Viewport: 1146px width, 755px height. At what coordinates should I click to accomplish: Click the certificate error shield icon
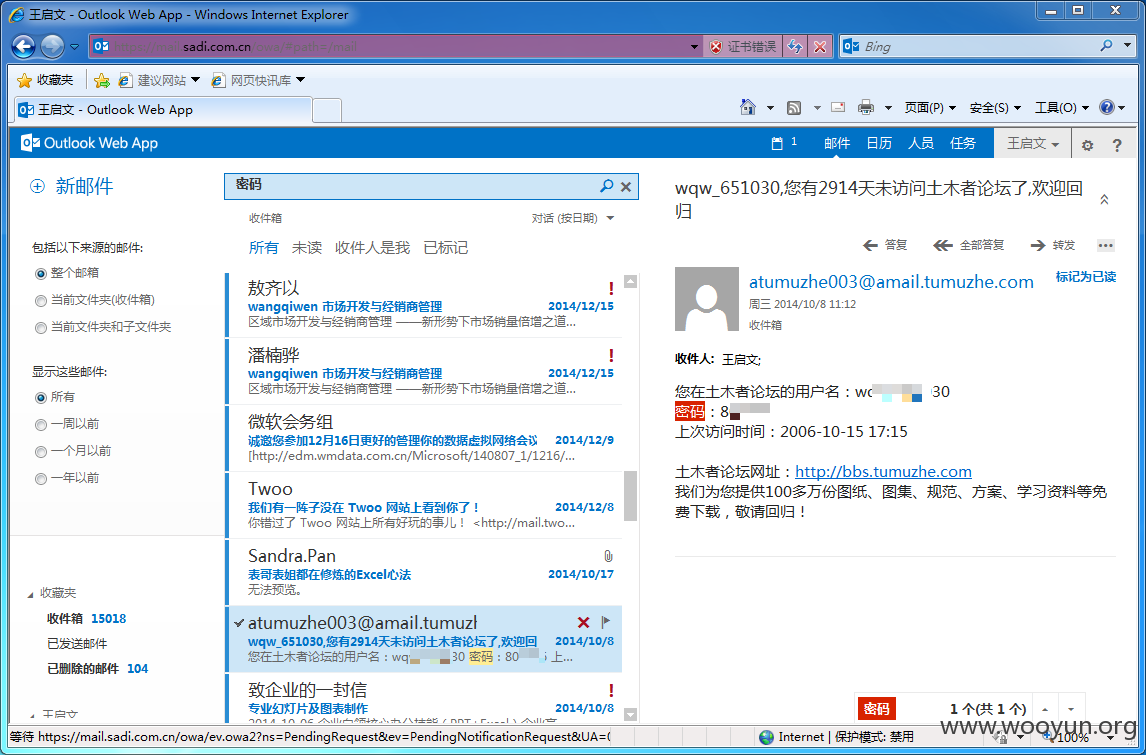point(716,47)
